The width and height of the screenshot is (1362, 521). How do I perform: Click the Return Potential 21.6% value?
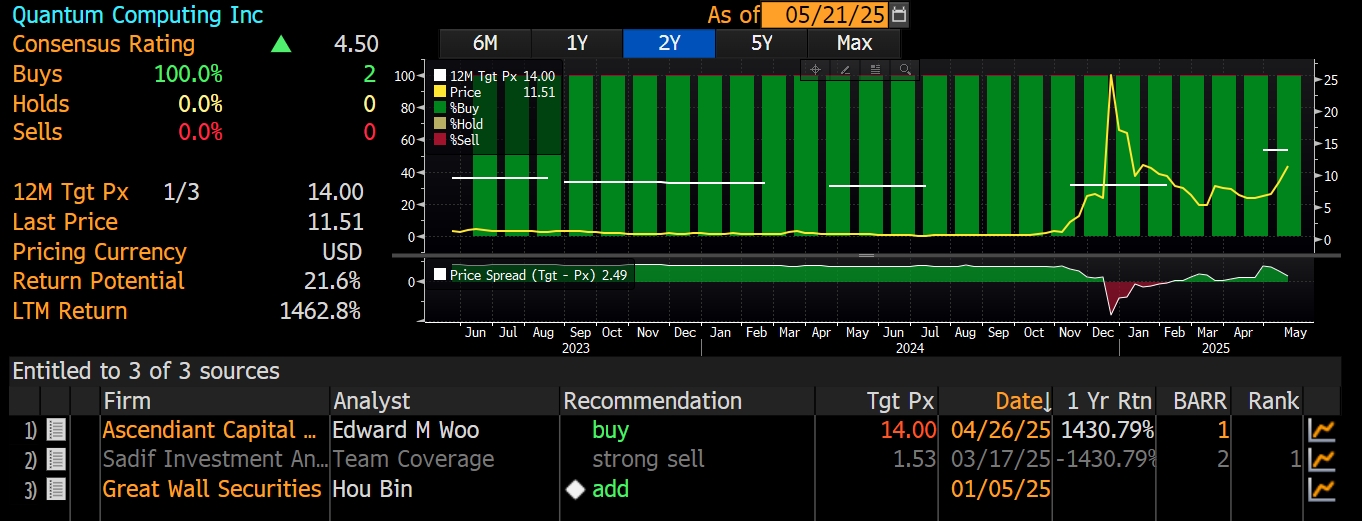coord(332,281)
